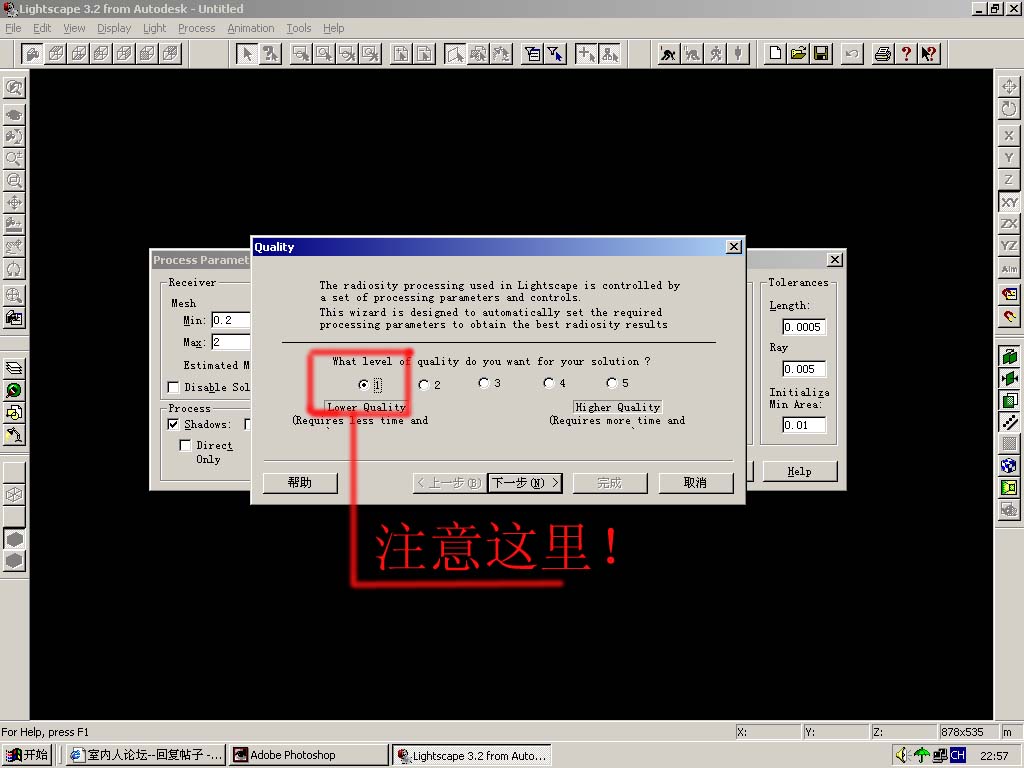Pick quality level 5 radio button
The height and width of the screenshot is (768, 1024).
[612, 383]
